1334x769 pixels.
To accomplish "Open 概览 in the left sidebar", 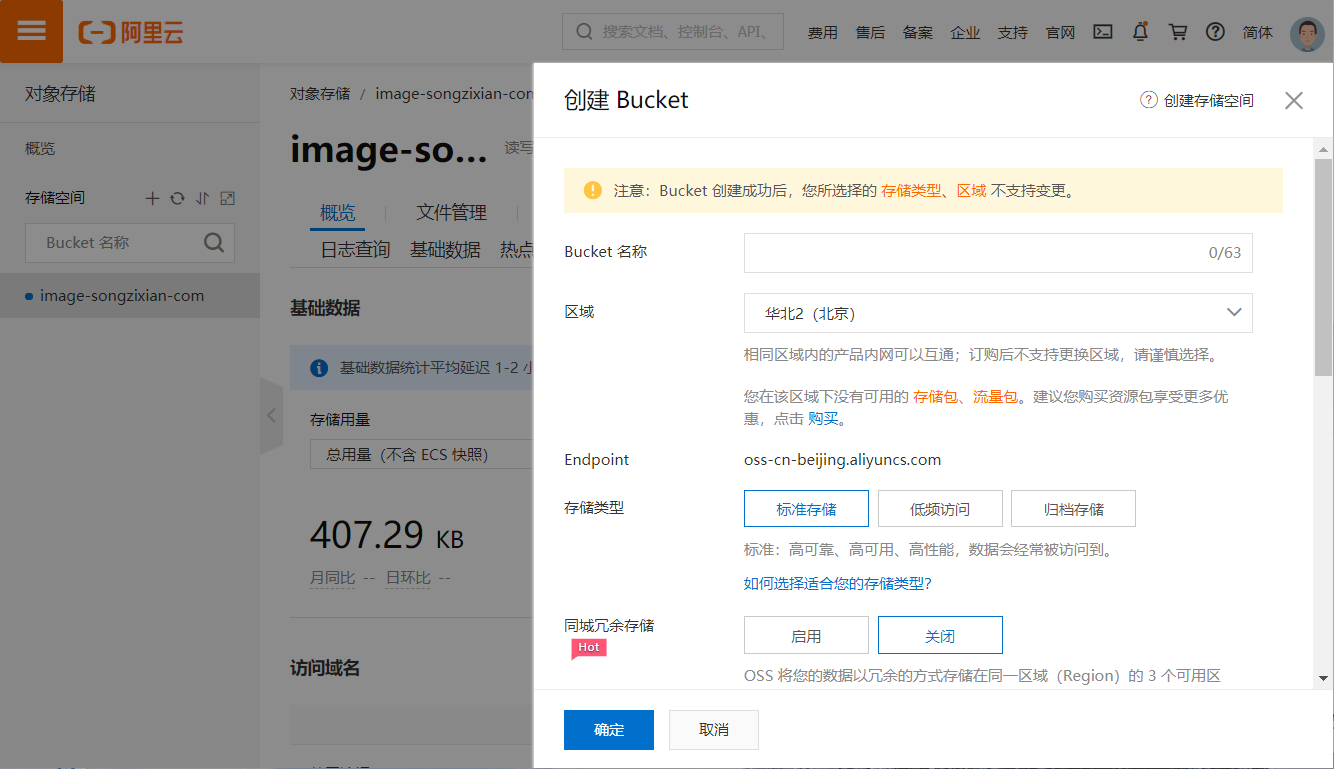I will 40,148.
